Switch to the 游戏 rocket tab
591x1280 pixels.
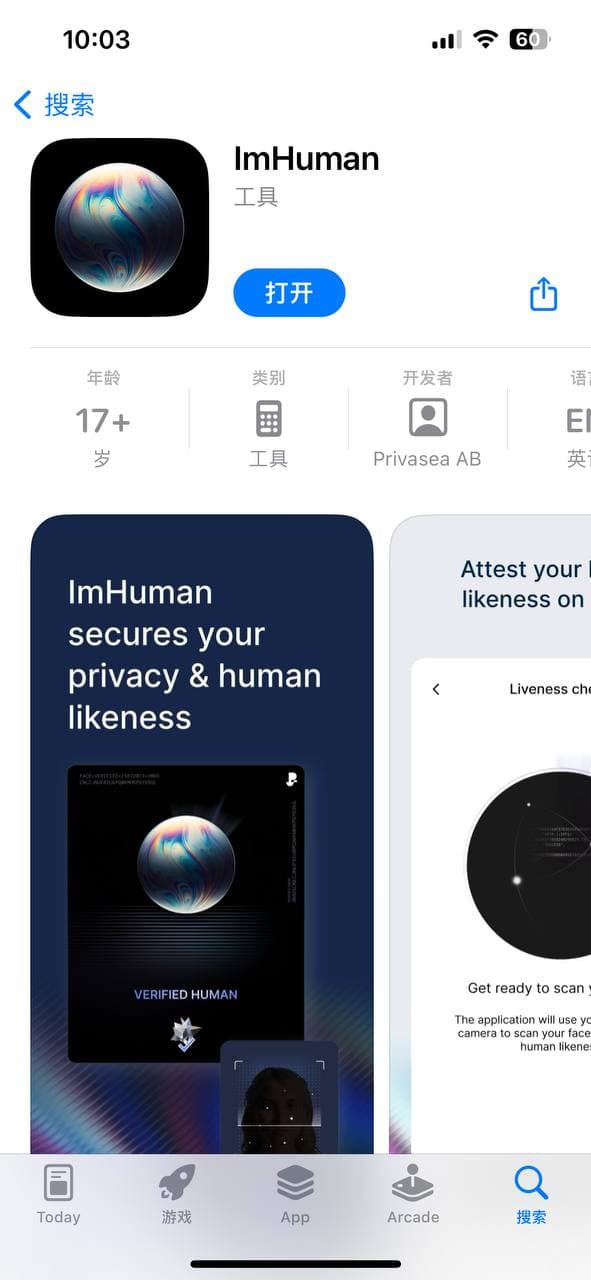click(177, 1196)
